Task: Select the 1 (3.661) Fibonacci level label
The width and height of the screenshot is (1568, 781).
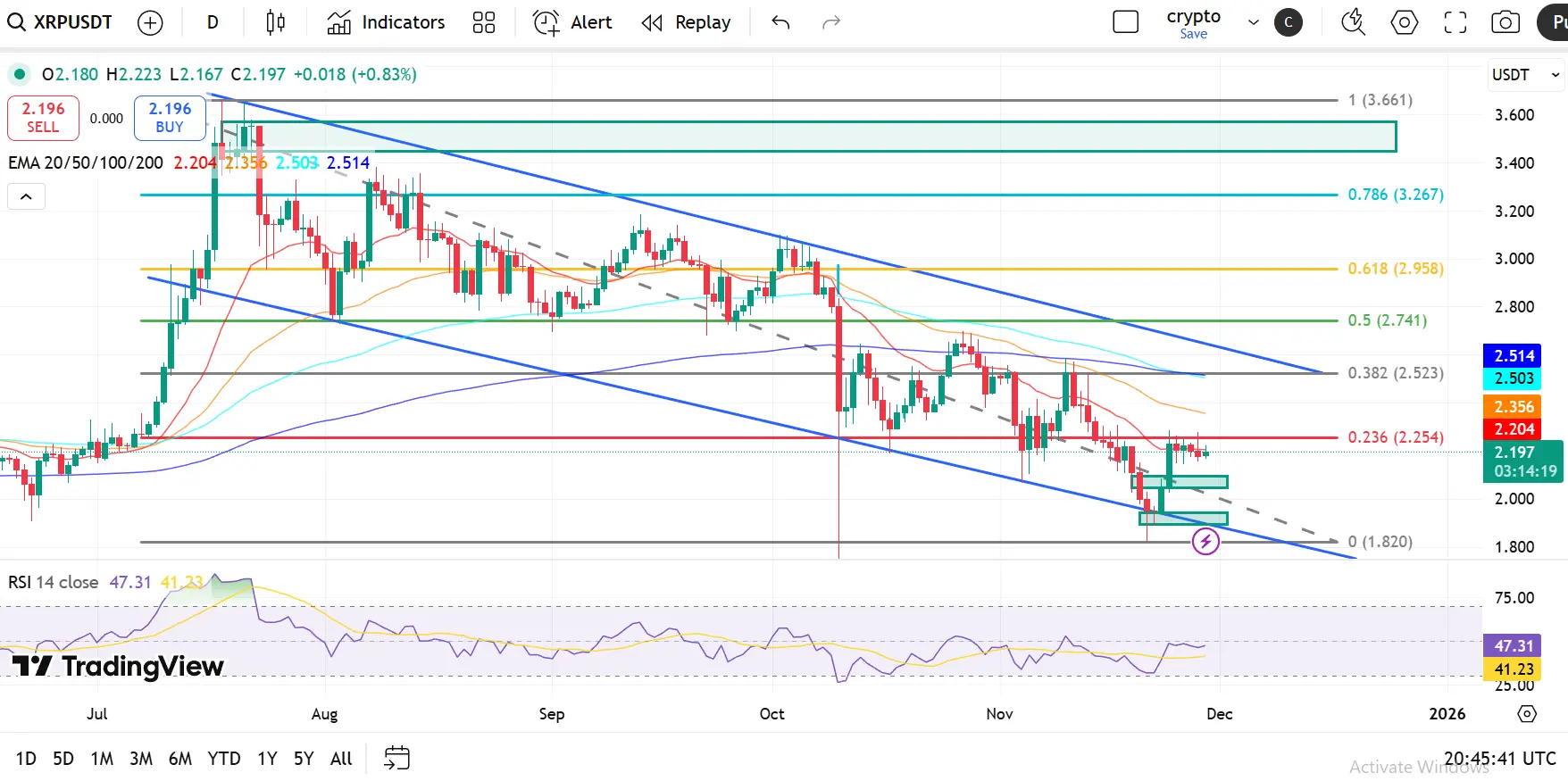Action: (x=1380, y=100)
